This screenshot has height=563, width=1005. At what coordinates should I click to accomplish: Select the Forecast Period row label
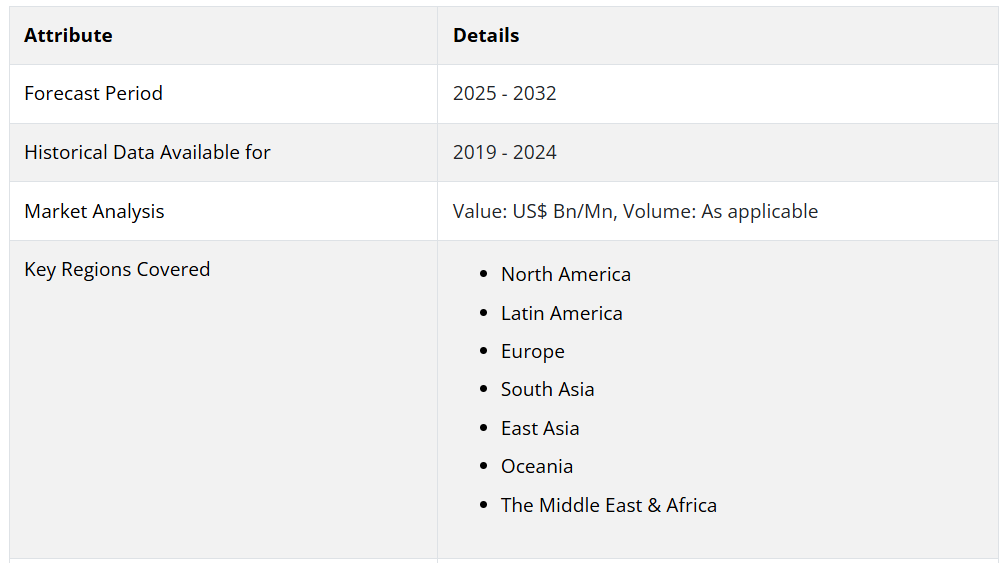[93, 94]
